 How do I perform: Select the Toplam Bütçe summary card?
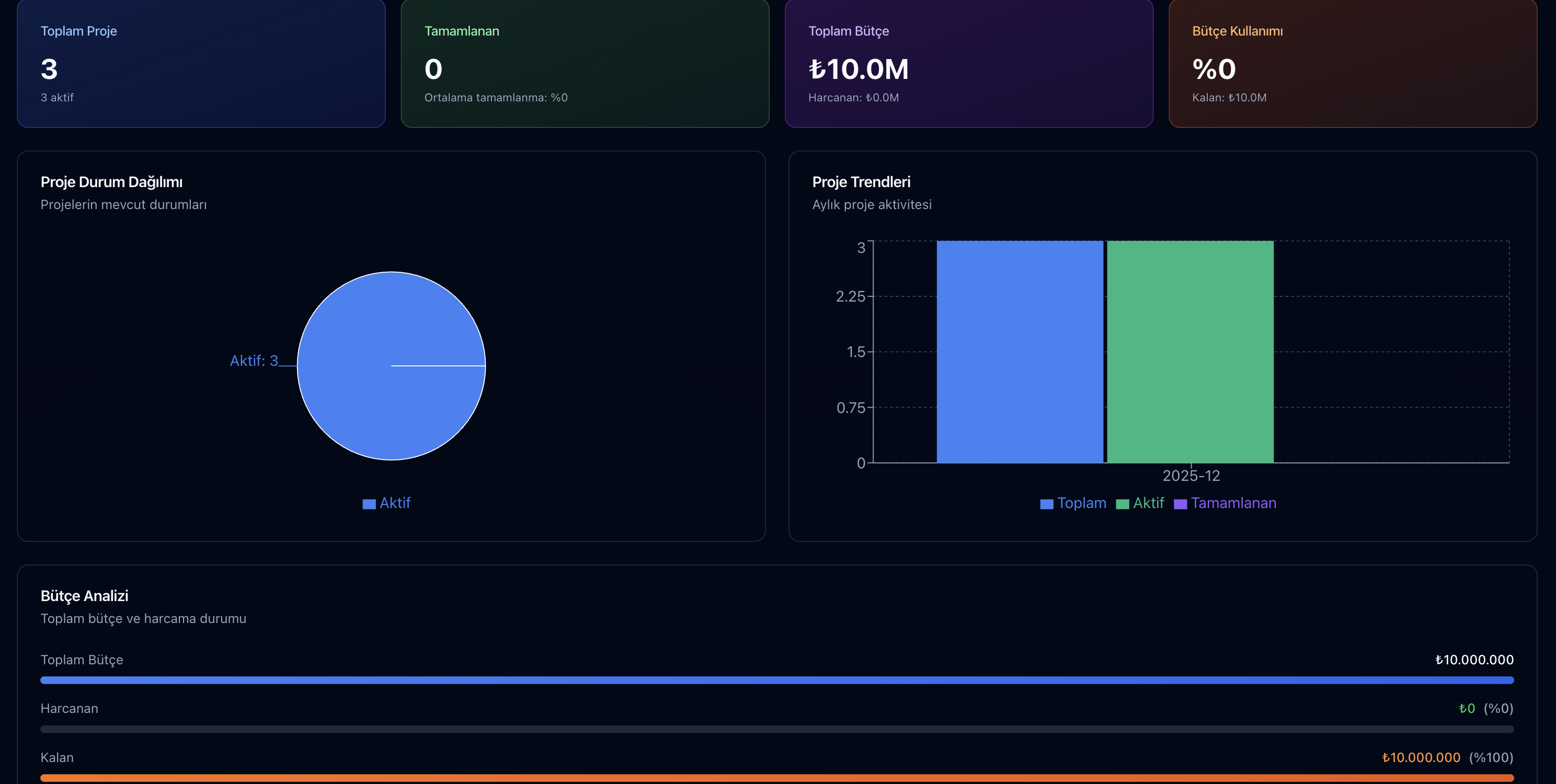tap(968, 63)
